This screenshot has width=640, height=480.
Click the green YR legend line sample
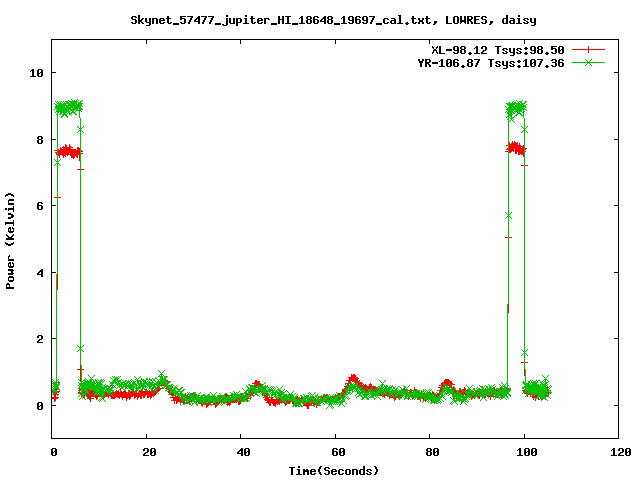tap(588, 62)
